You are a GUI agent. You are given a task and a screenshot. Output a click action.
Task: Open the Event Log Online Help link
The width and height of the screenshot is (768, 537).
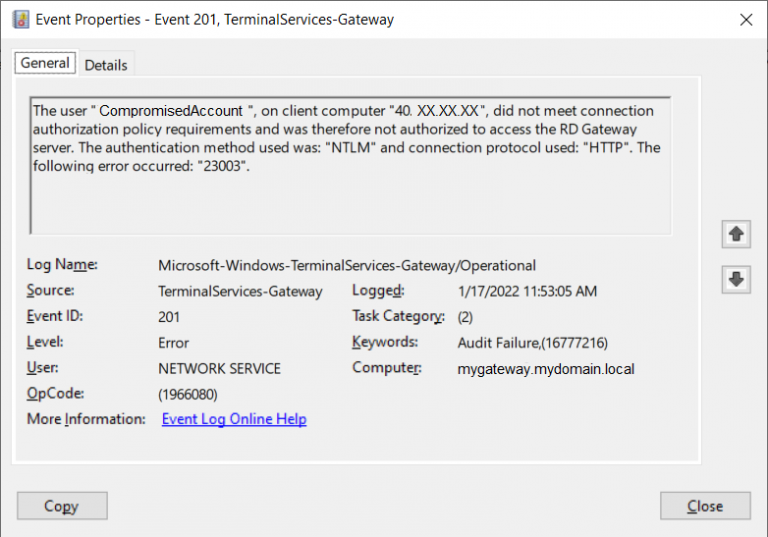pos(234,419)
